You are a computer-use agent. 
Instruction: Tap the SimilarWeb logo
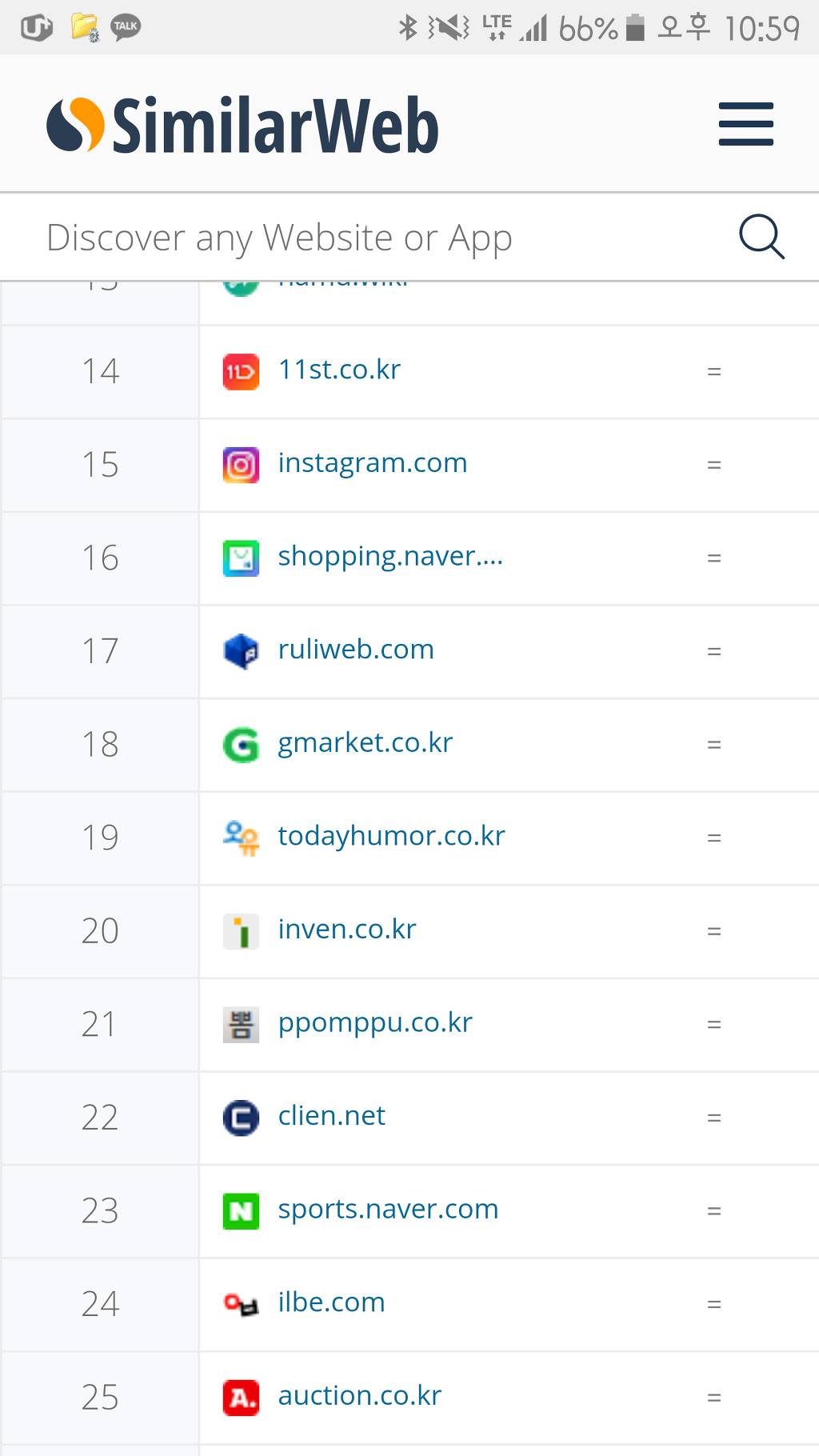pyautogui.click(x=242, y=125)
